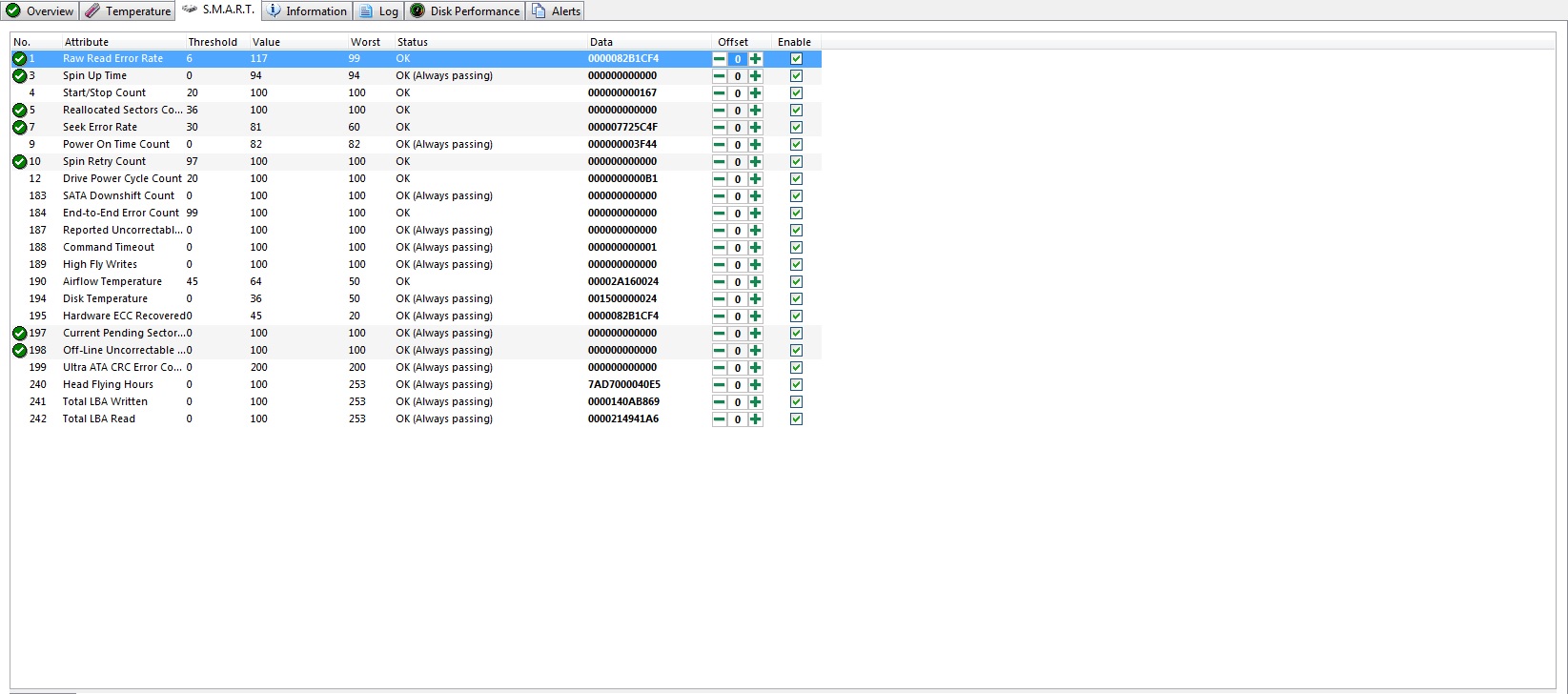Screen dimensions: 1568x694
Task: Decrease offset for Head Flying Hours
Action: (x=720, y=385)
